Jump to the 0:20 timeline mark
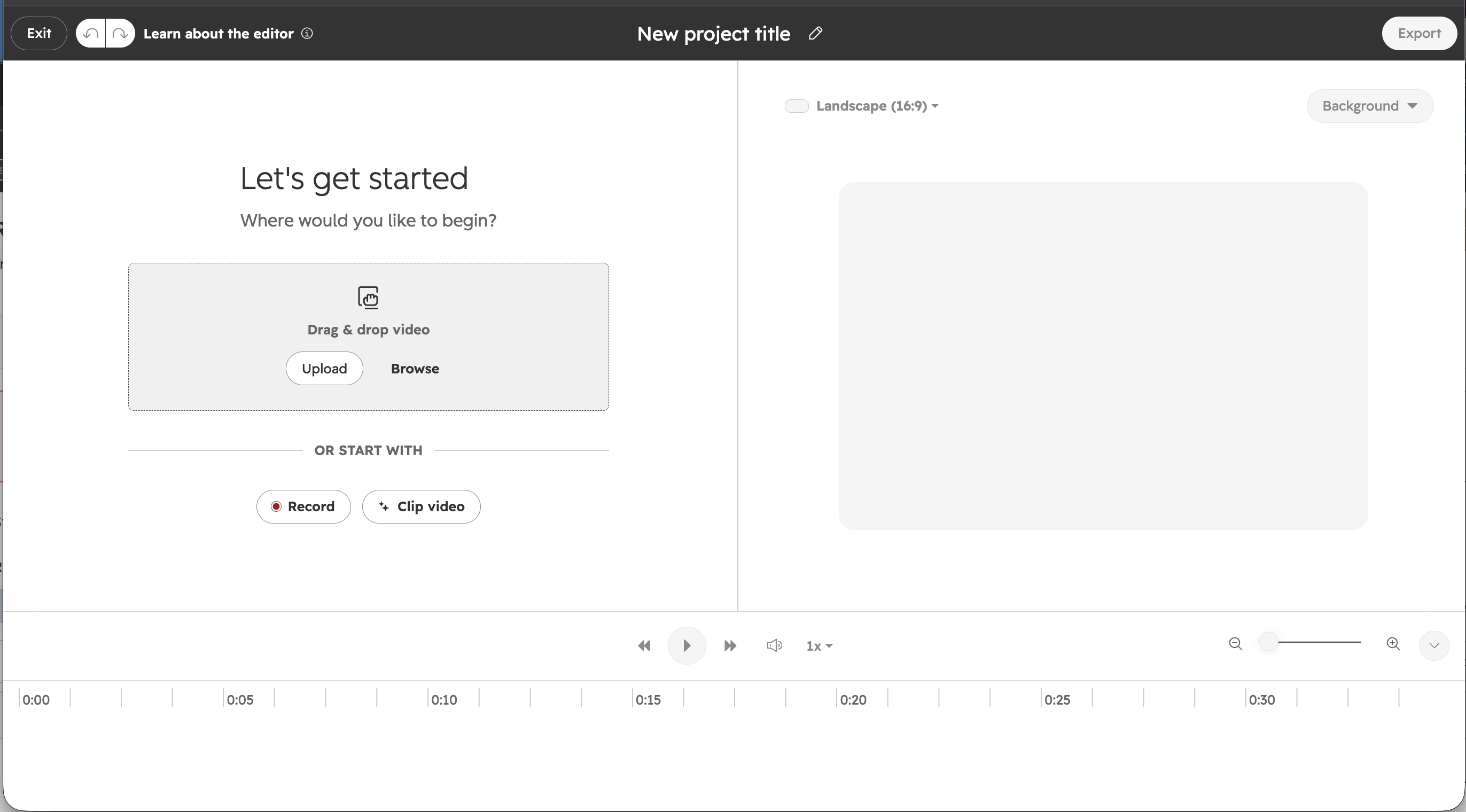The height and width of the screenshot is (812, 1466). pos(853,700)
